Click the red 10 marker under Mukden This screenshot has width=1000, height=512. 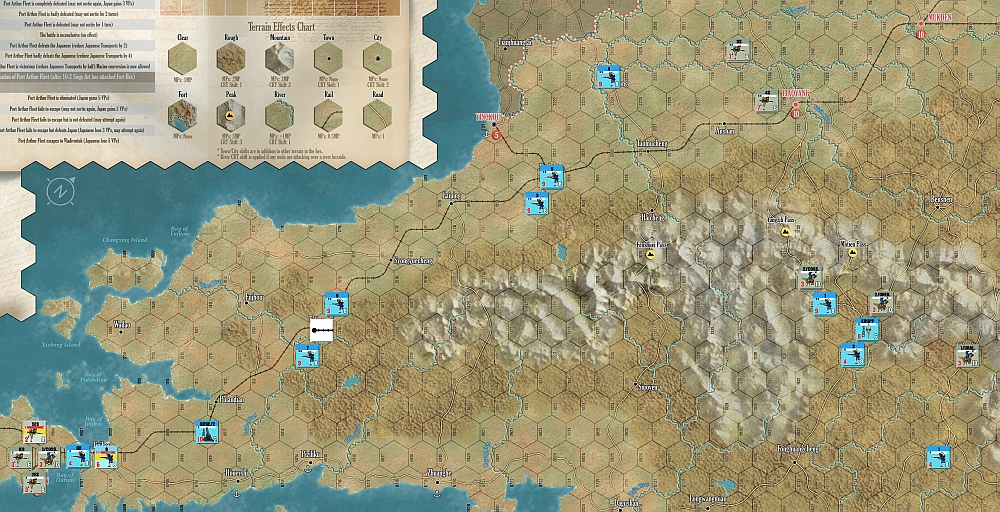click(920, 34)
